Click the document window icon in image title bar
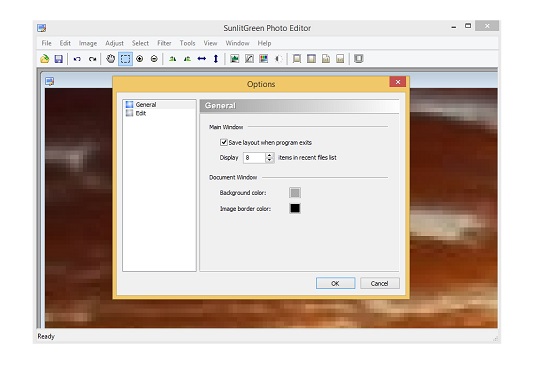 coord(49,81)
